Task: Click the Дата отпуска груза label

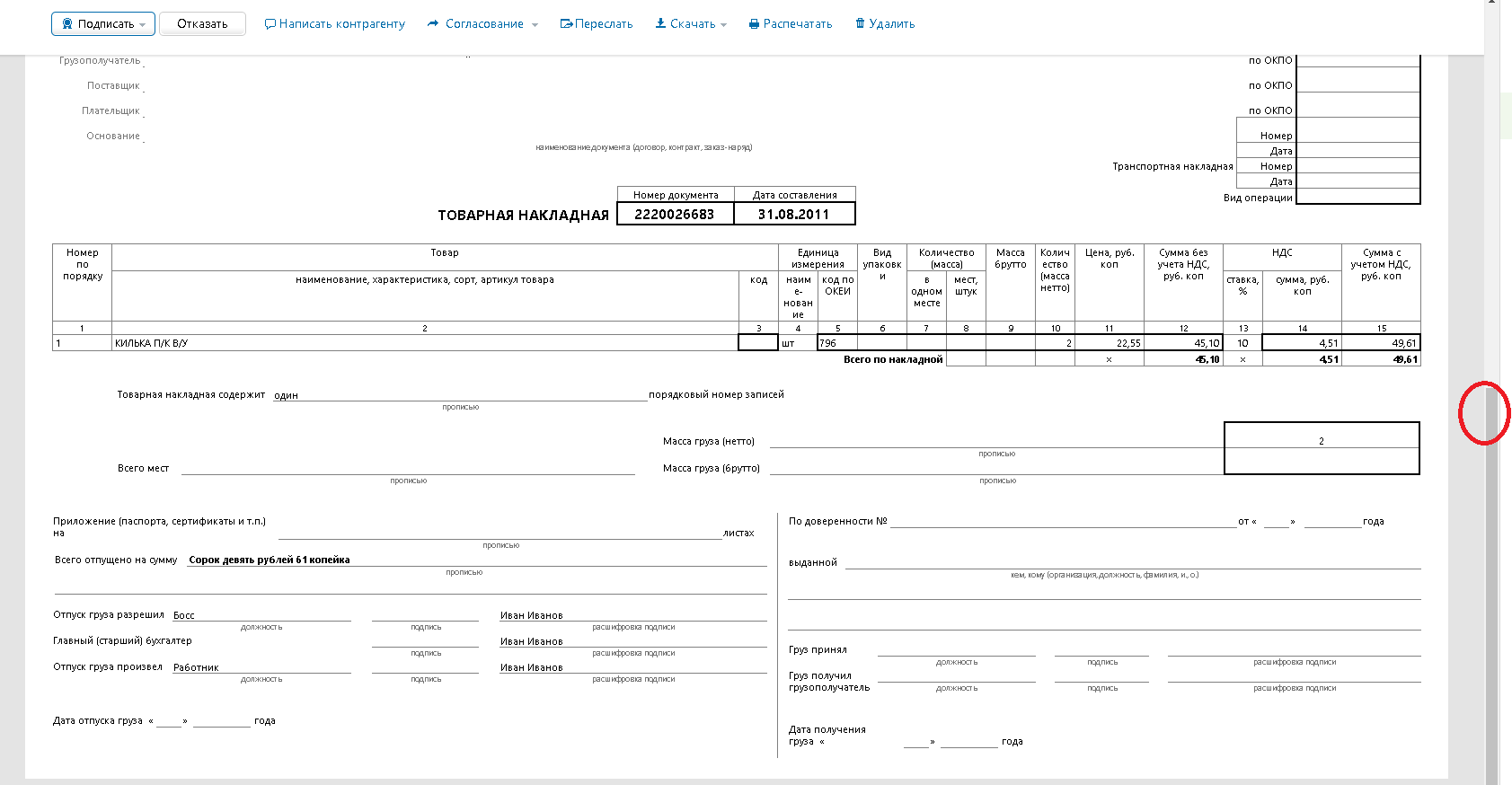Action: pos(97,720)
